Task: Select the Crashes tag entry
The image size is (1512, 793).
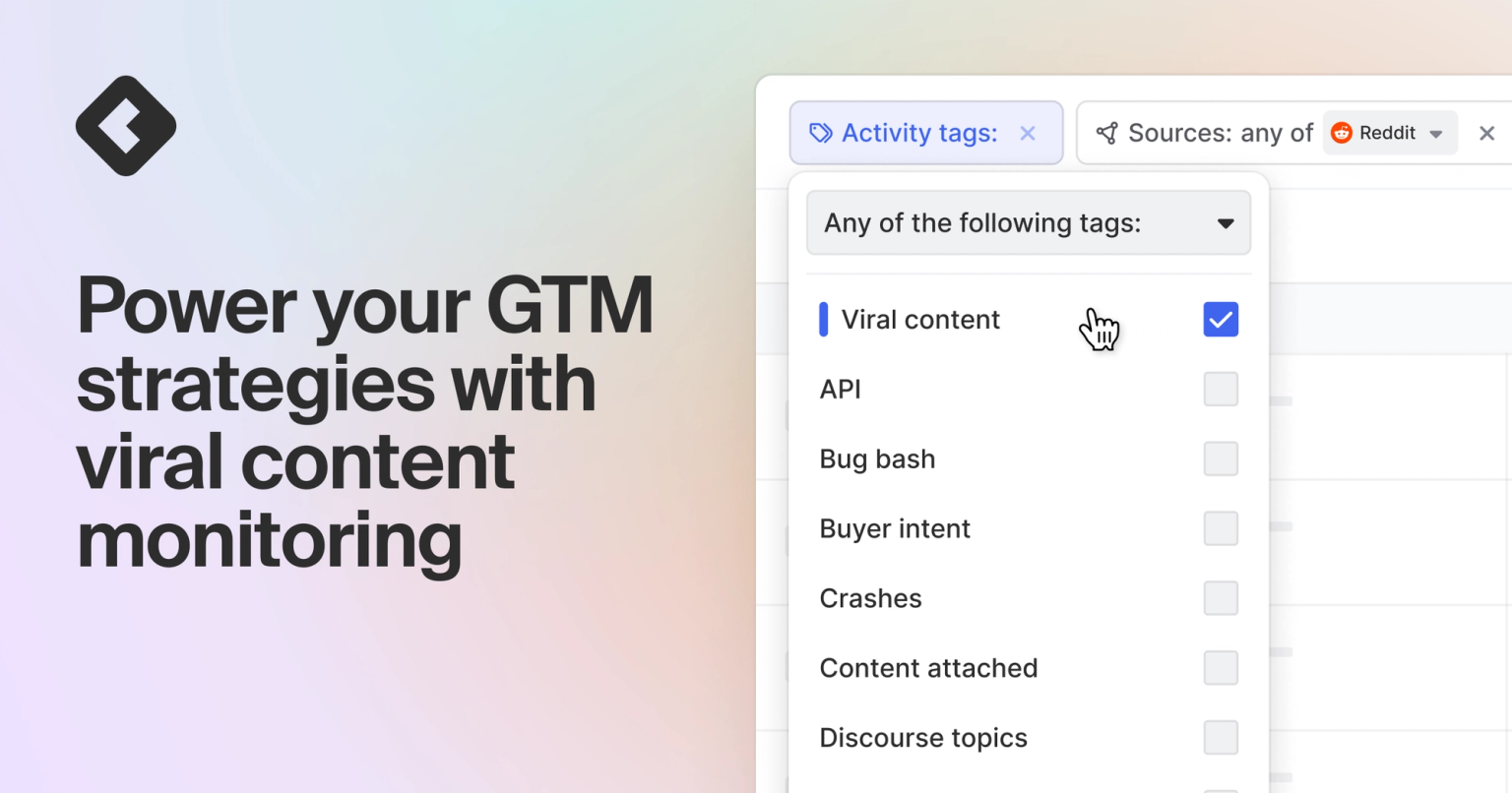Action: tap(870, 597)
